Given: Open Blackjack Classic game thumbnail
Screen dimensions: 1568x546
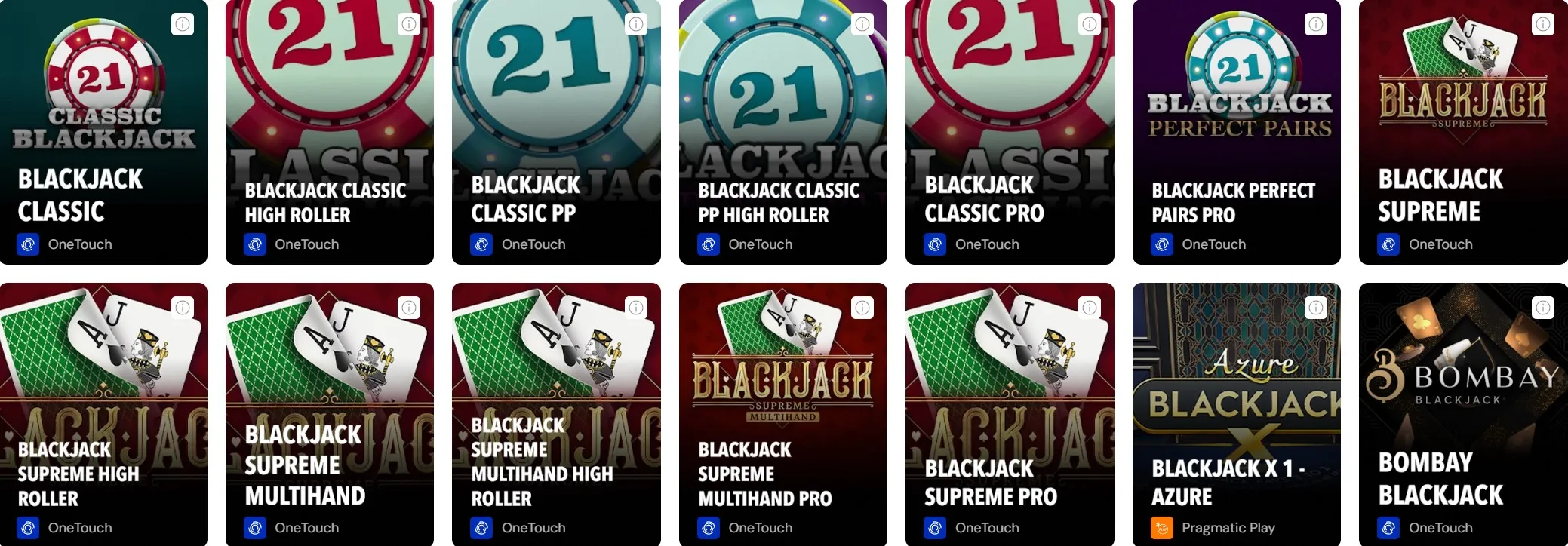Looking at the screenshot, I should 103,132.
